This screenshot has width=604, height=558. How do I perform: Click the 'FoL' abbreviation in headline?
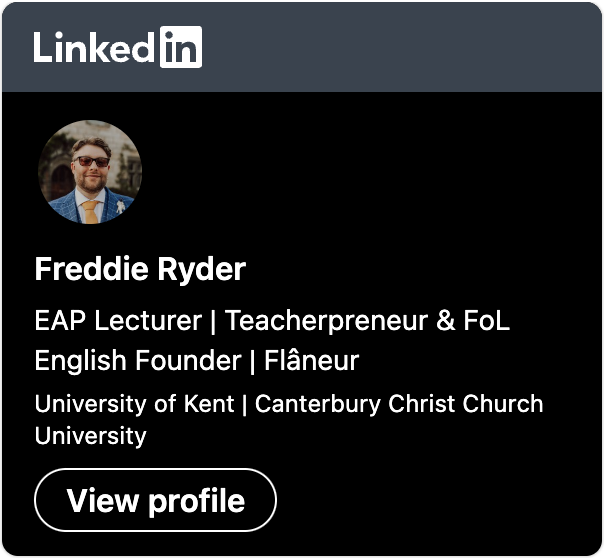(x=487, y=320)
